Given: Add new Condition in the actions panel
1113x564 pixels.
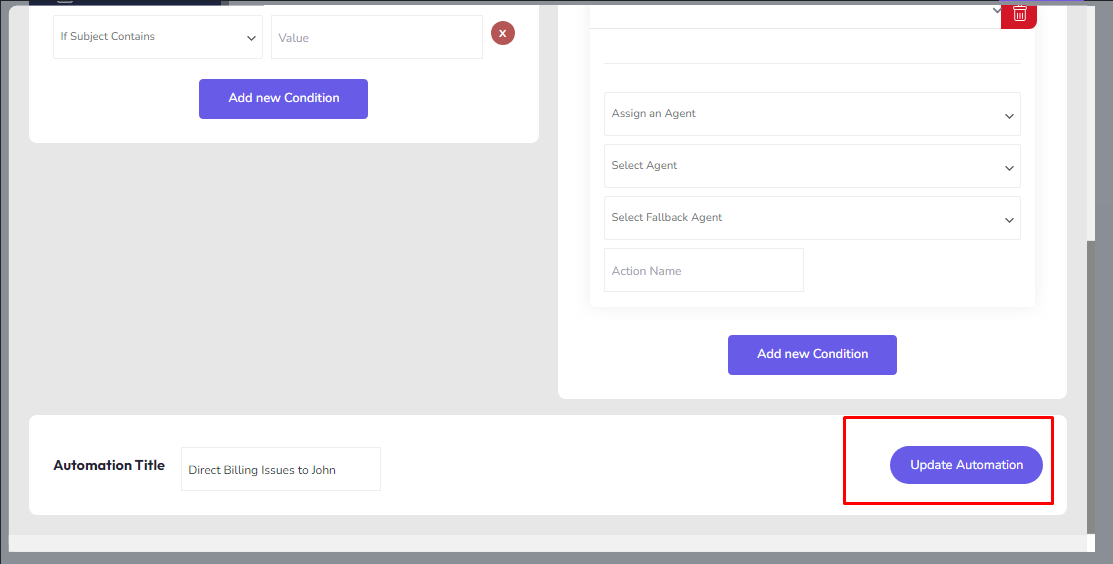Looking at the screenshot, I should (812, 355).
